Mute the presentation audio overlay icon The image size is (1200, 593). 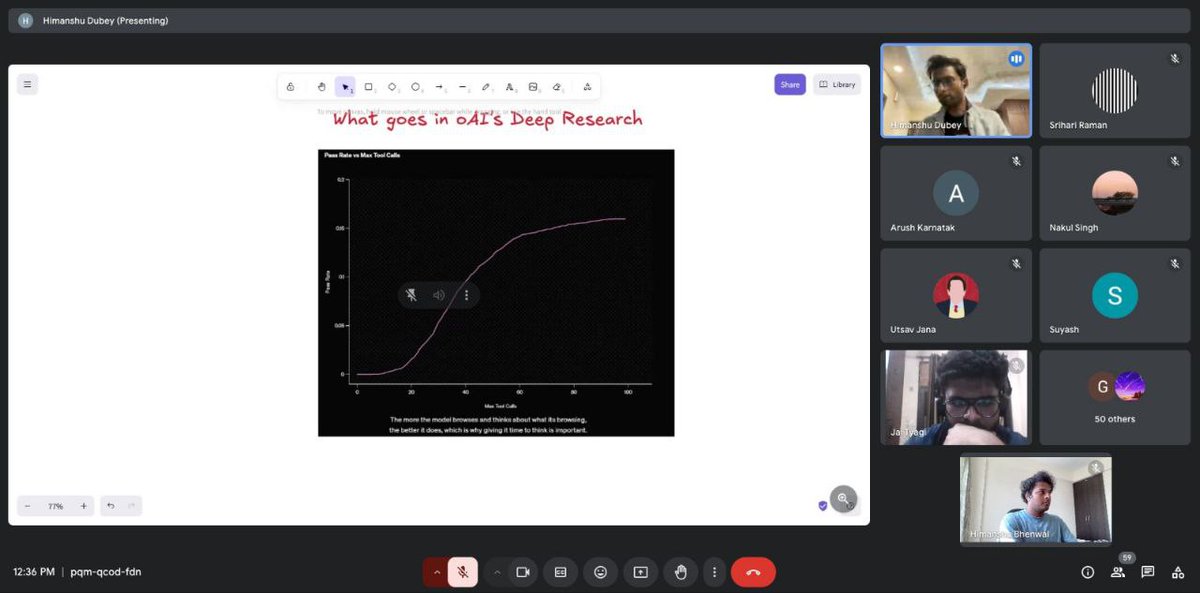click(x=411, y=295)
